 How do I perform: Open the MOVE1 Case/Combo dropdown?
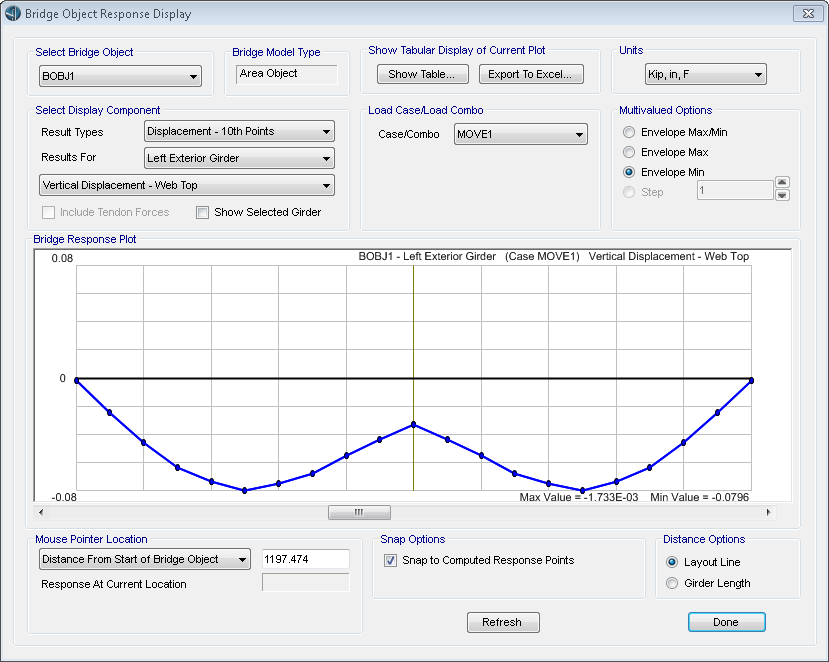click(520, 135)
